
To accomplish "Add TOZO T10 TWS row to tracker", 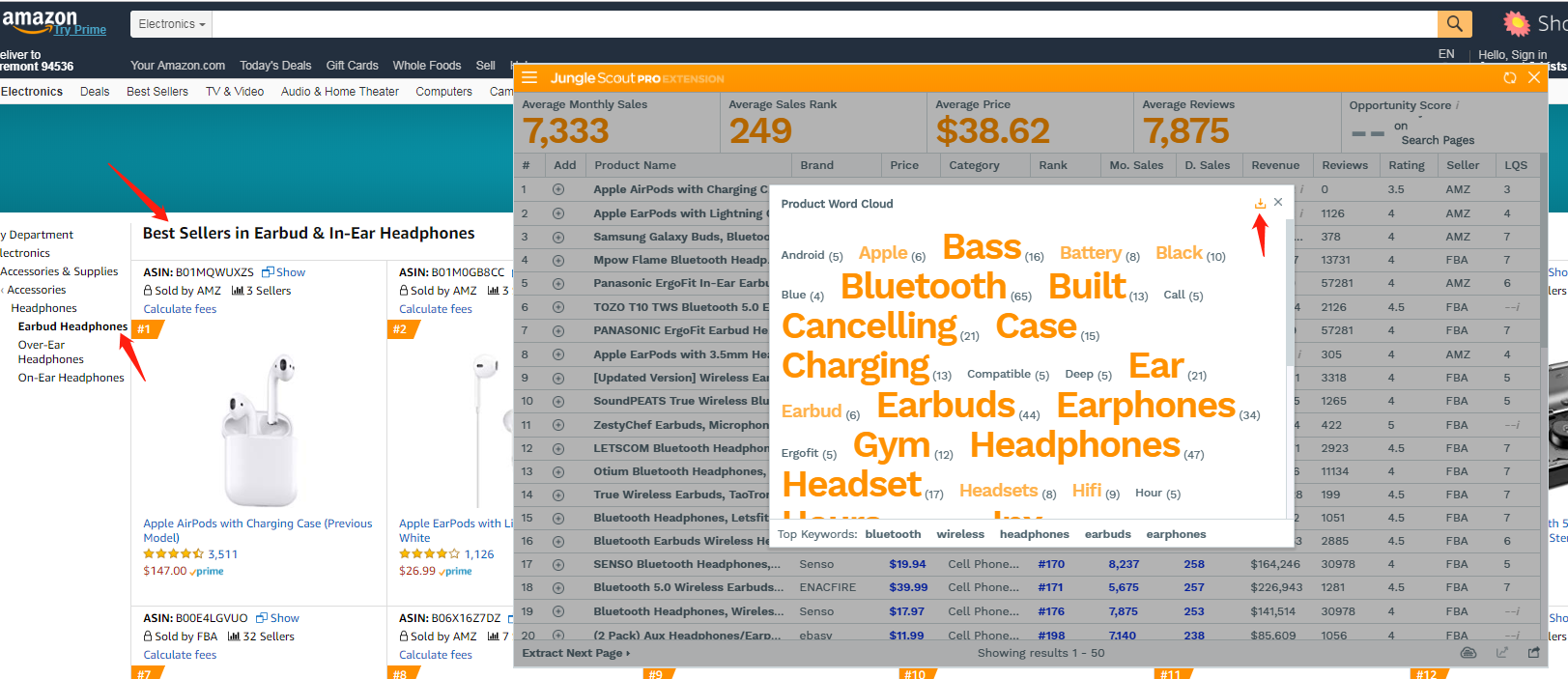I will (558, 307).
